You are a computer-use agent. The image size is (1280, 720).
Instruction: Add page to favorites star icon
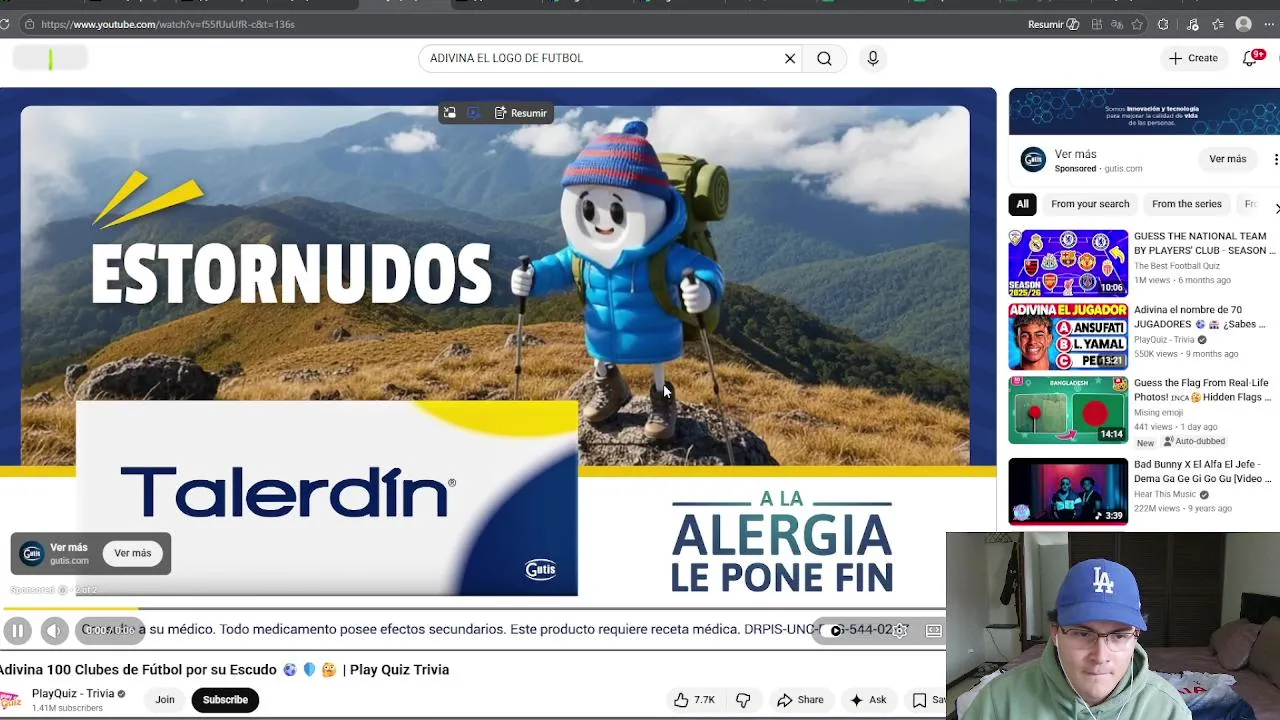(x=1139, y=24)
